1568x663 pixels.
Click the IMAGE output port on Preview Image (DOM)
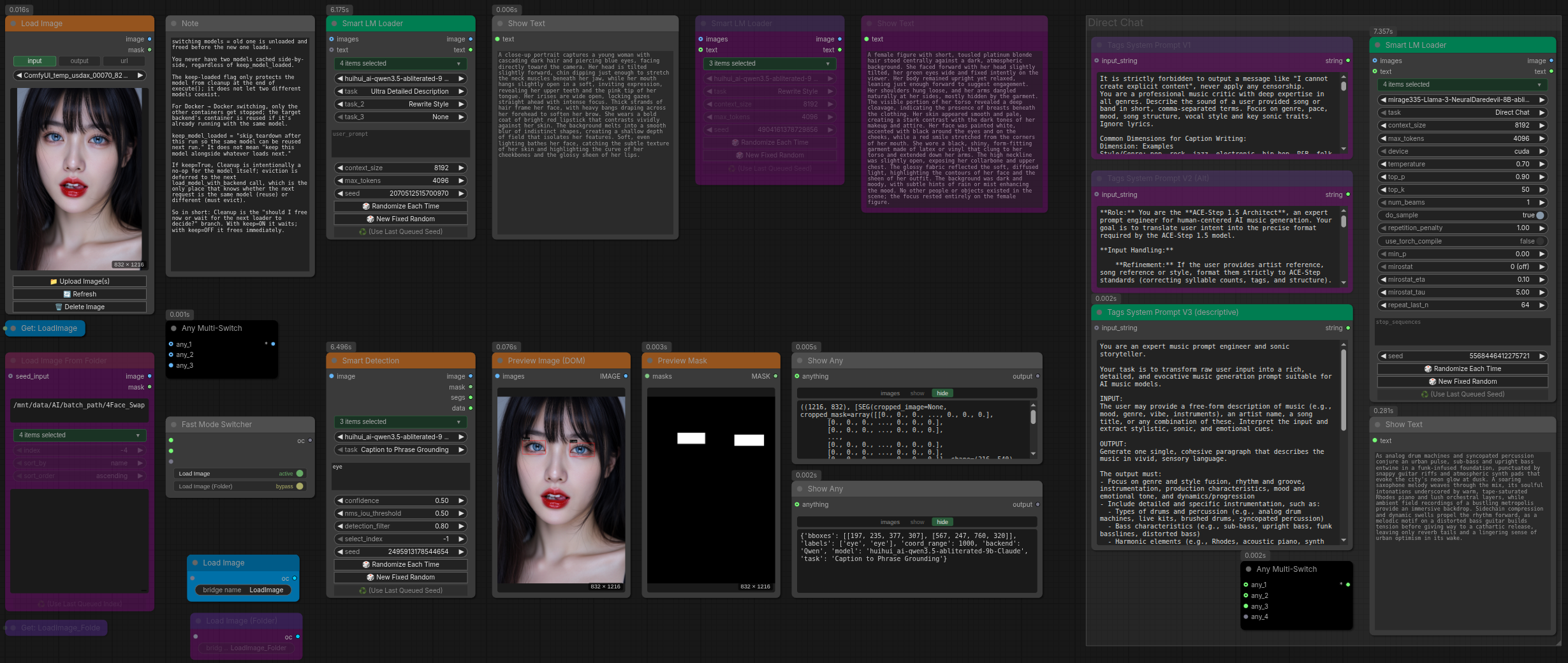(x=626, y=376)
